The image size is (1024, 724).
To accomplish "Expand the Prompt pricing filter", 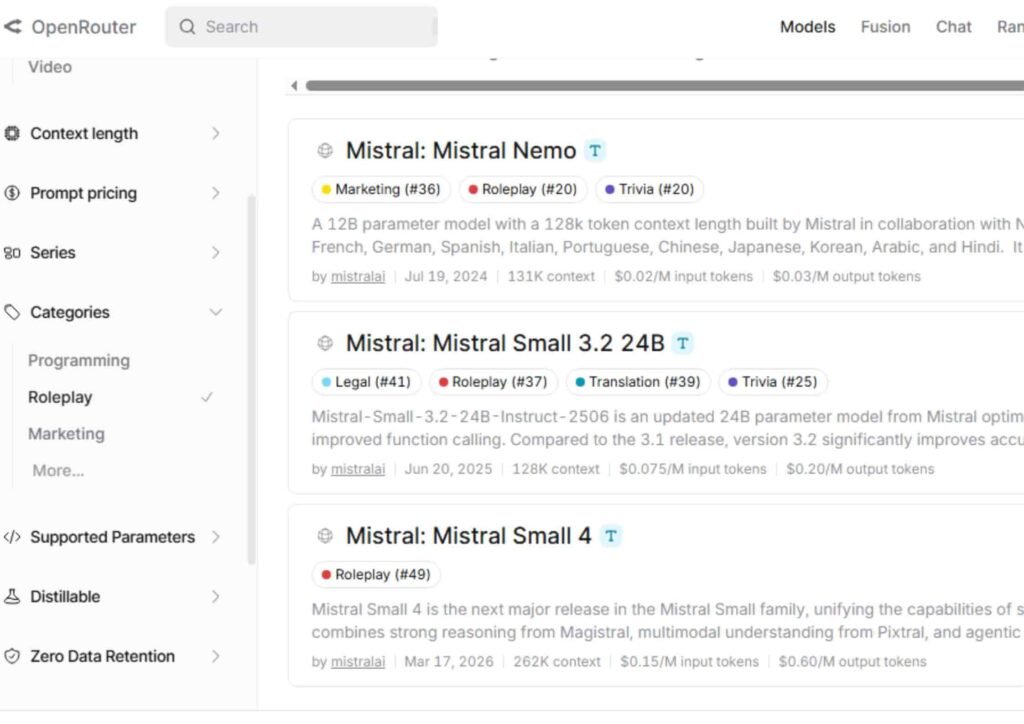I will click(x=216, y=193).
